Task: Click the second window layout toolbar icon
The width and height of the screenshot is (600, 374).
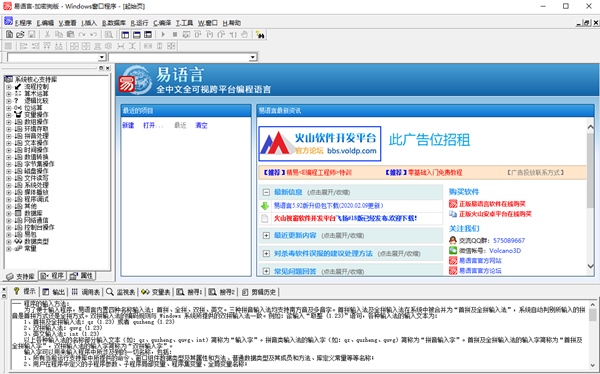Action: coord(137,35)
